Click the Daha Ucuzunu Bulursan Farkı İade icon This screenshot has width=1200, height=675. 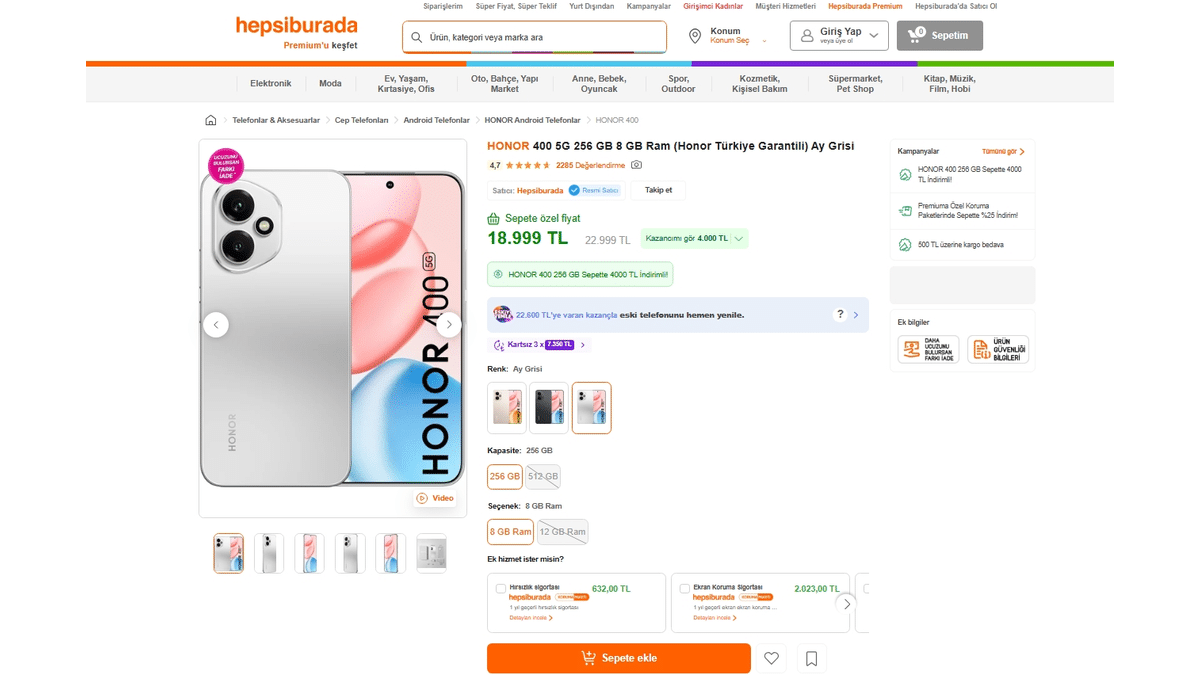click(x=927, y=348)
